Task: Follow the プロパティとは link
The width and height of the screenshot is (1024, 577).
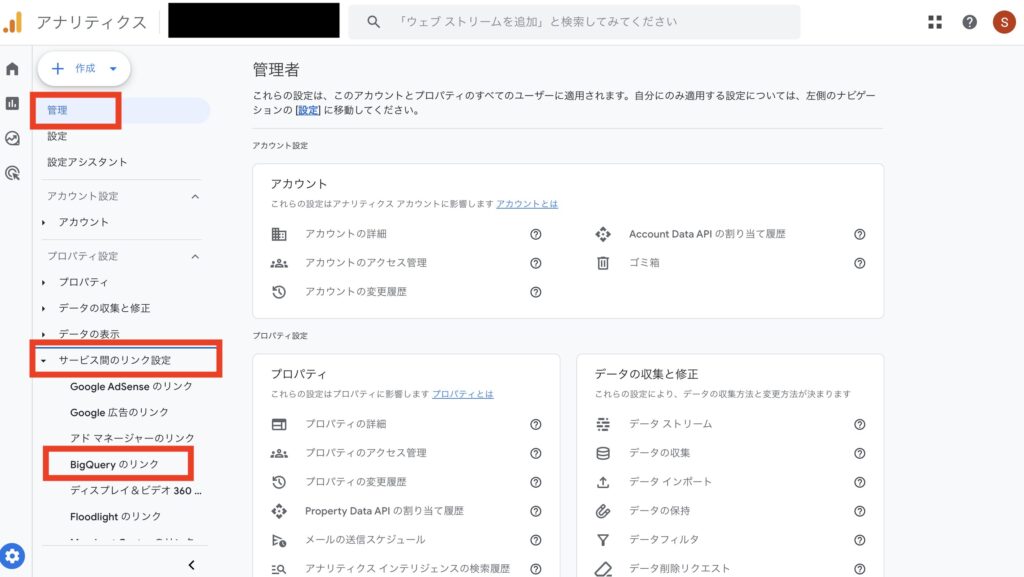Action: [x=462, y=394]
